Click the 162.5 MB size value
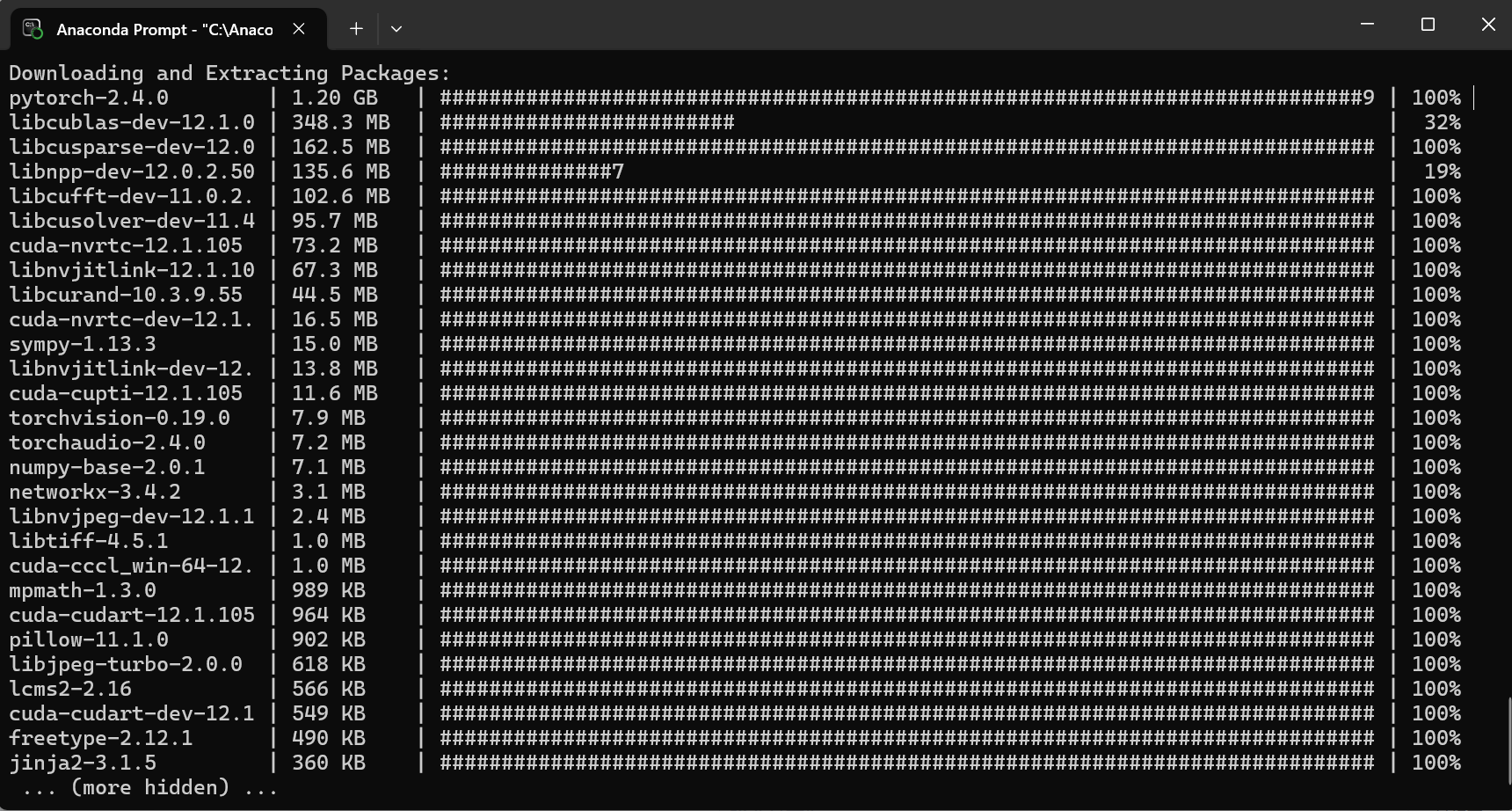The image size is (1512, 811). click(341, 147)
